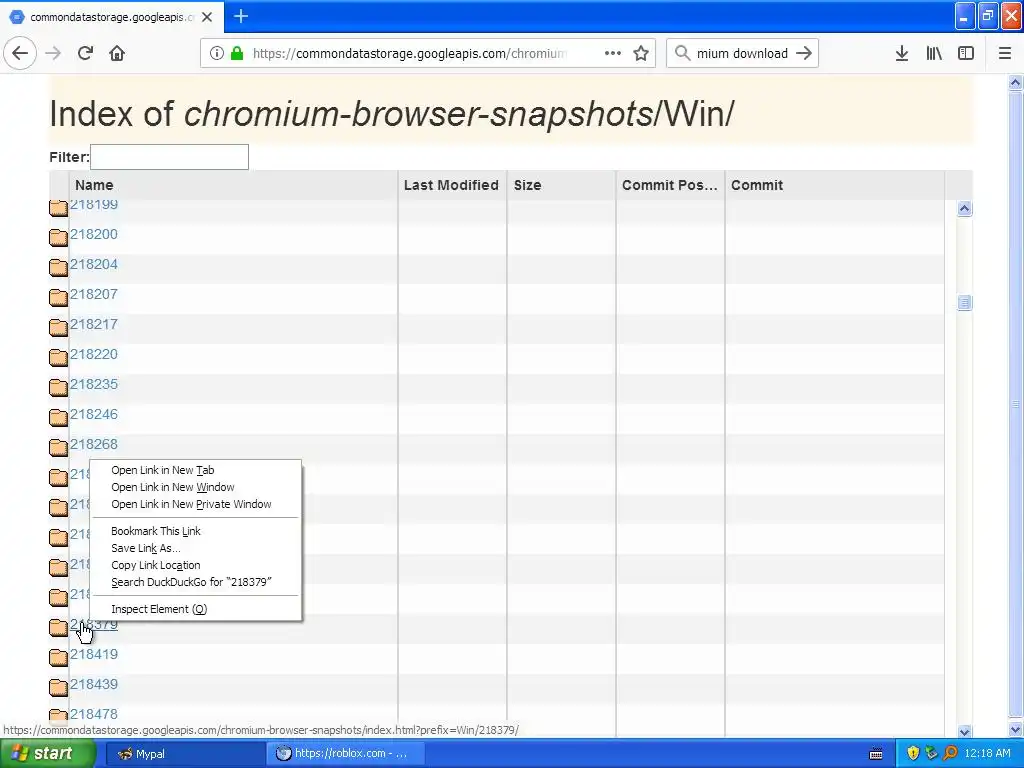
Task: Switch to the Mypal taskbar window
Action: [184, 754]
